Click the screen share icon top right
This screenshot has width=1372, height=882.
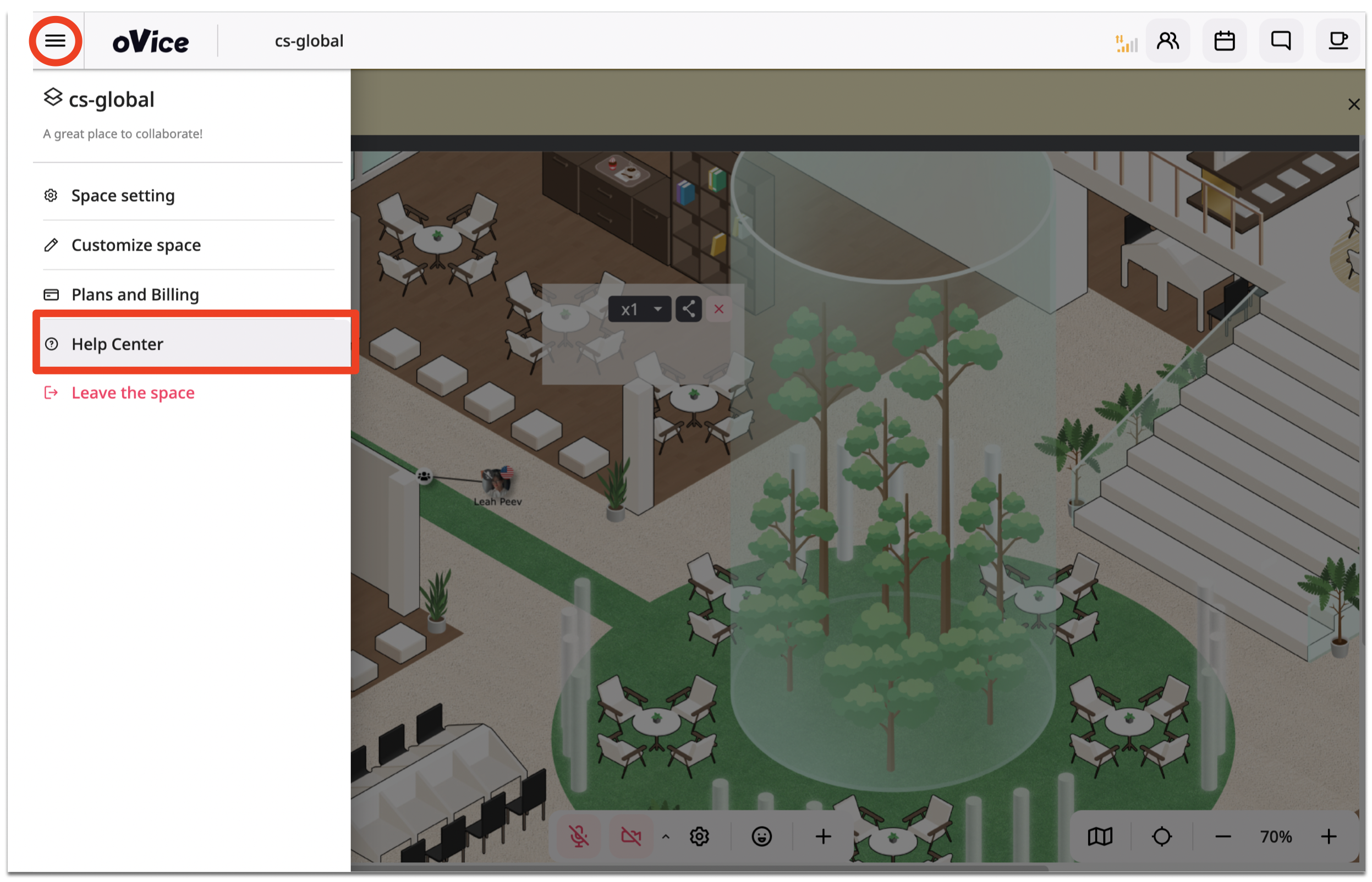tap(1338, 40)
